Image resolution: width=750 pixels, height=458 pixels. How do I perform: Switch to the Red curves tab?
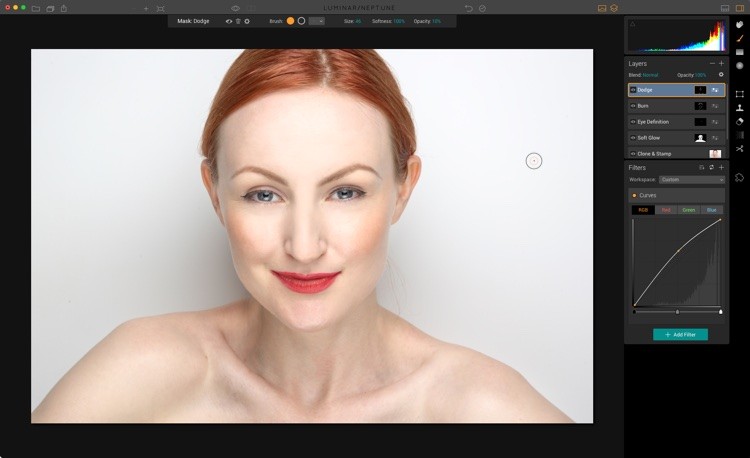pos(666,210)
